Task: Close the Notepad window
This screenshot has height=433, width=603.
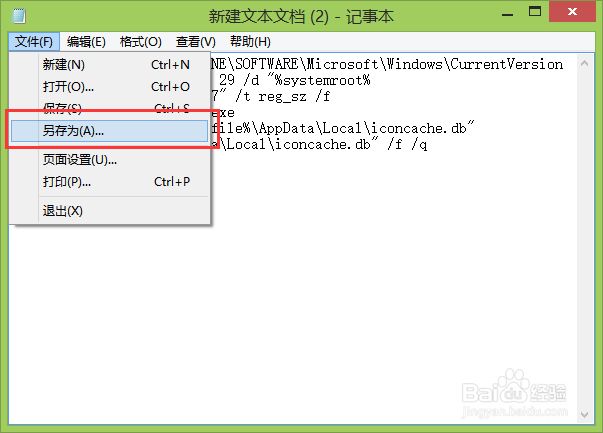Action: pos(572,12)
